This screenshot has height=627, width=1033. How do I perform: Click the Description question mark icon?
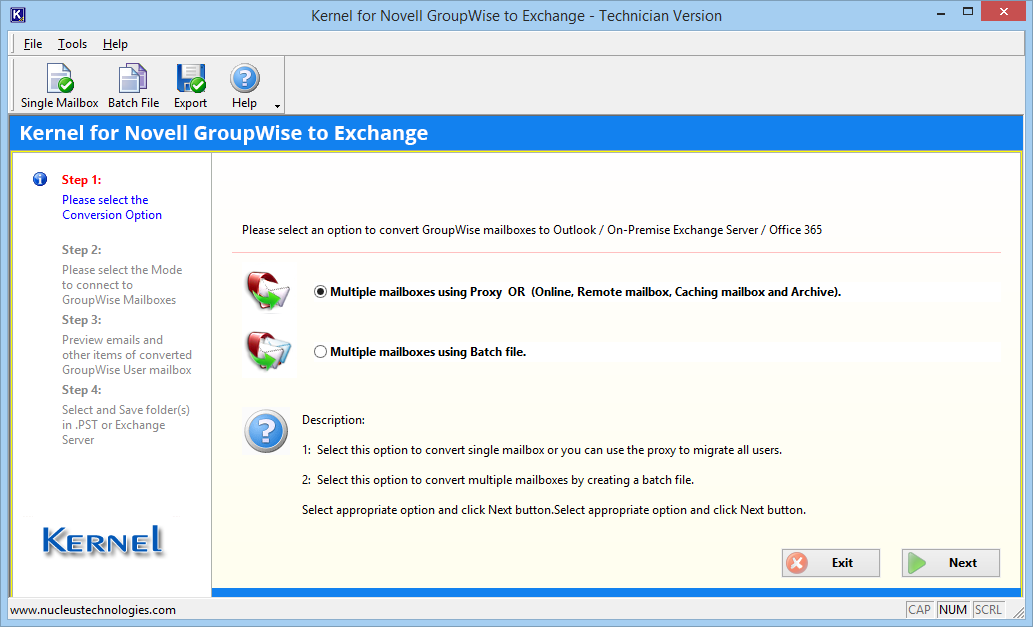click(x=266, y=431)
